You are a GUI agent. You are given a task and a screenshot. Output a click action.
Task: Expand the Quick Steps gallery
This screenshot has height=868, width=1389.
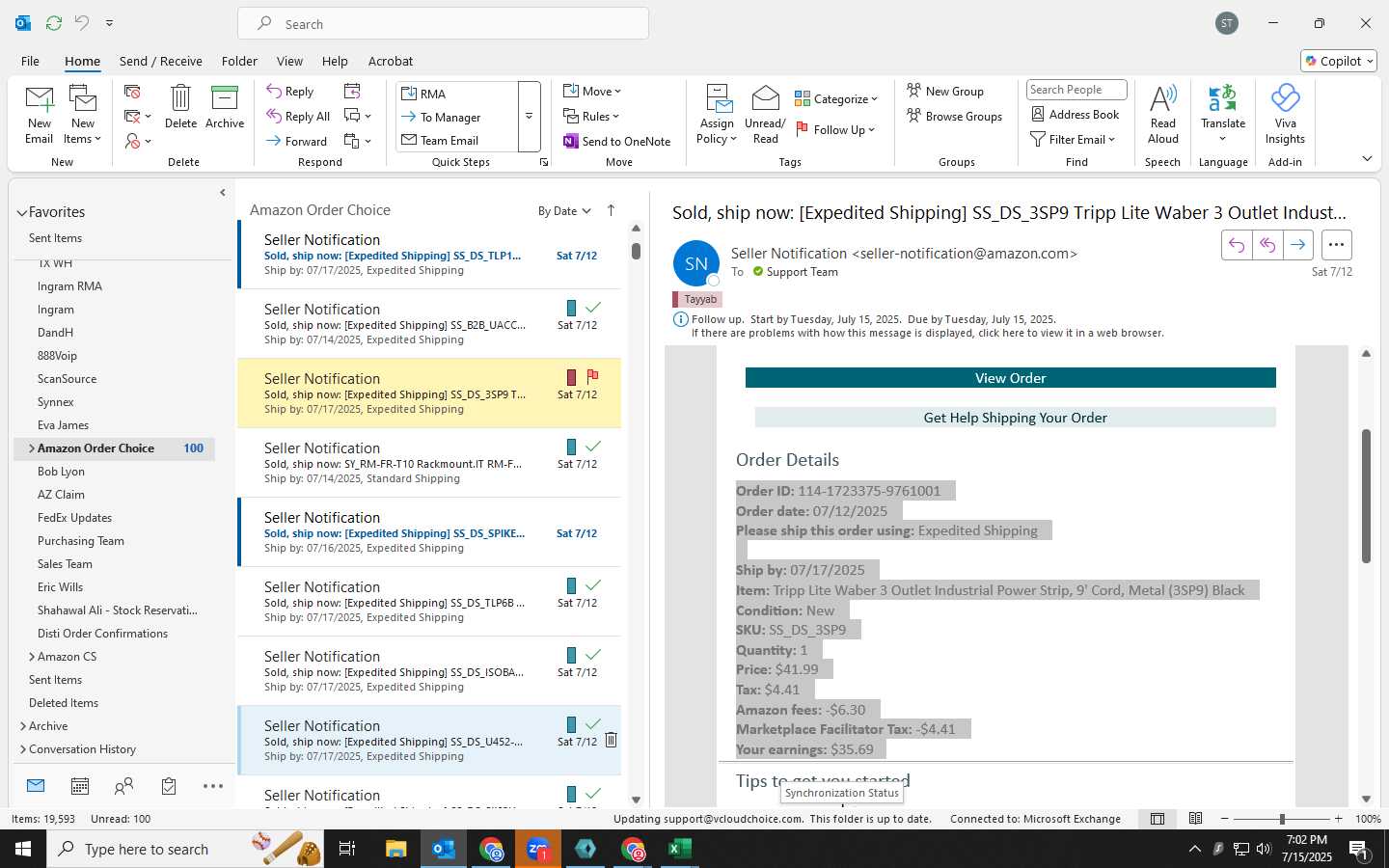[x=529, y=117]
